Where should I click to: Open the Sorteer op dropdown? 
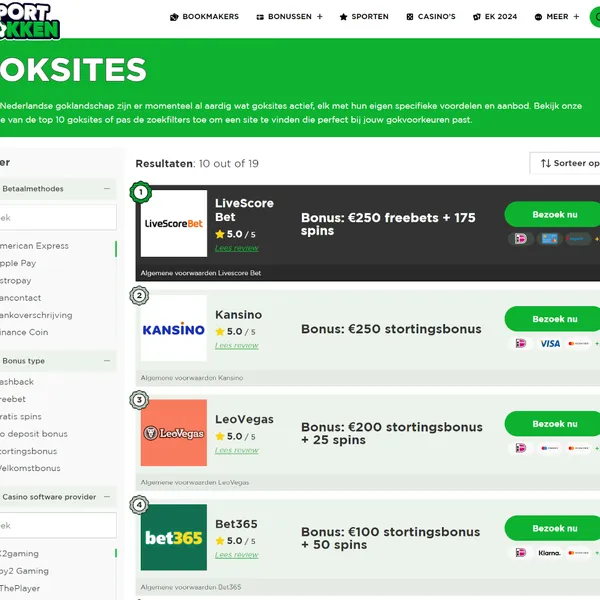[x=565, y=163]
